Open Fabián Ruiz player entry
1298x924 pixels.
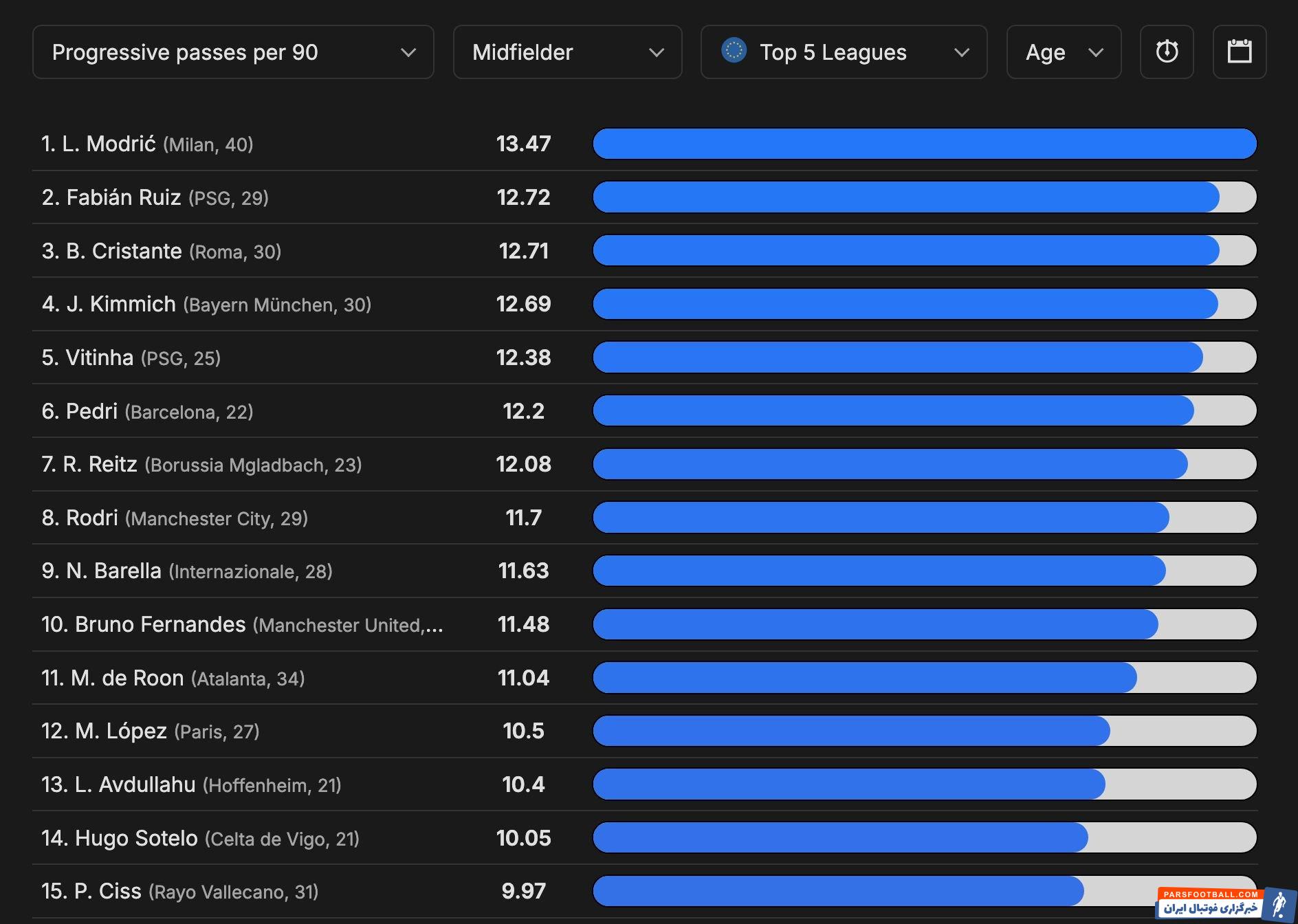(123, 197)
